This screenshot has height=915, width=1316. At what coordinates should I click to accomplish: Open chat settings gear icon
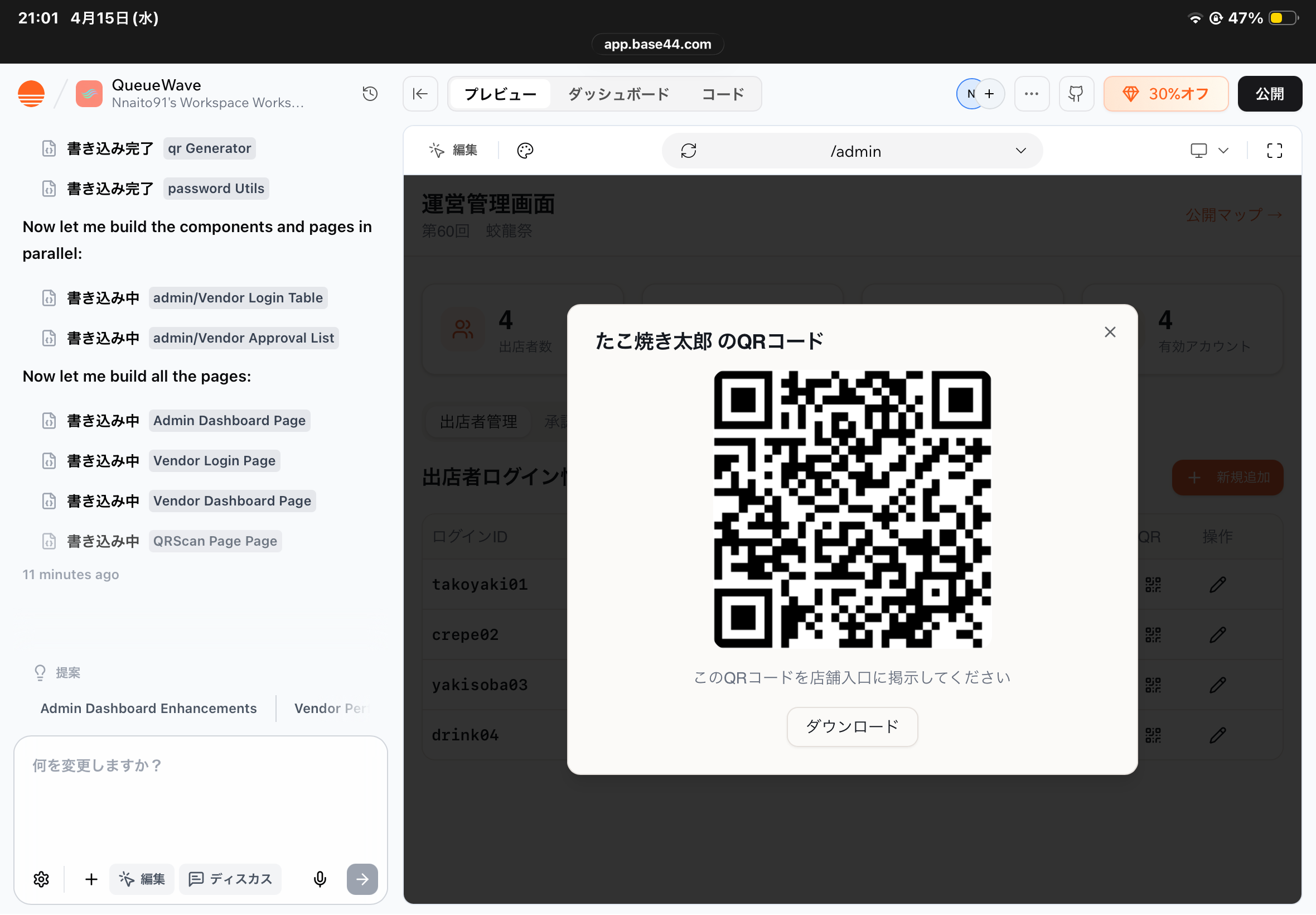click(x=41, y=879)
